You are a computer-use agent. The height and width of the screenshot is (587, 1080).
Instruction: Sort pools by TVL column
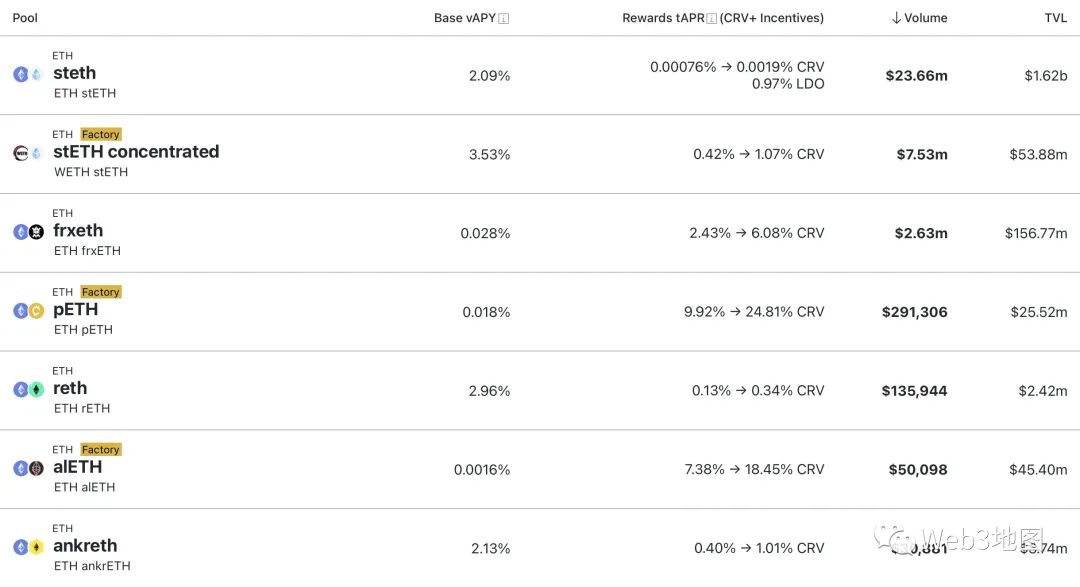coord(1056,18)
